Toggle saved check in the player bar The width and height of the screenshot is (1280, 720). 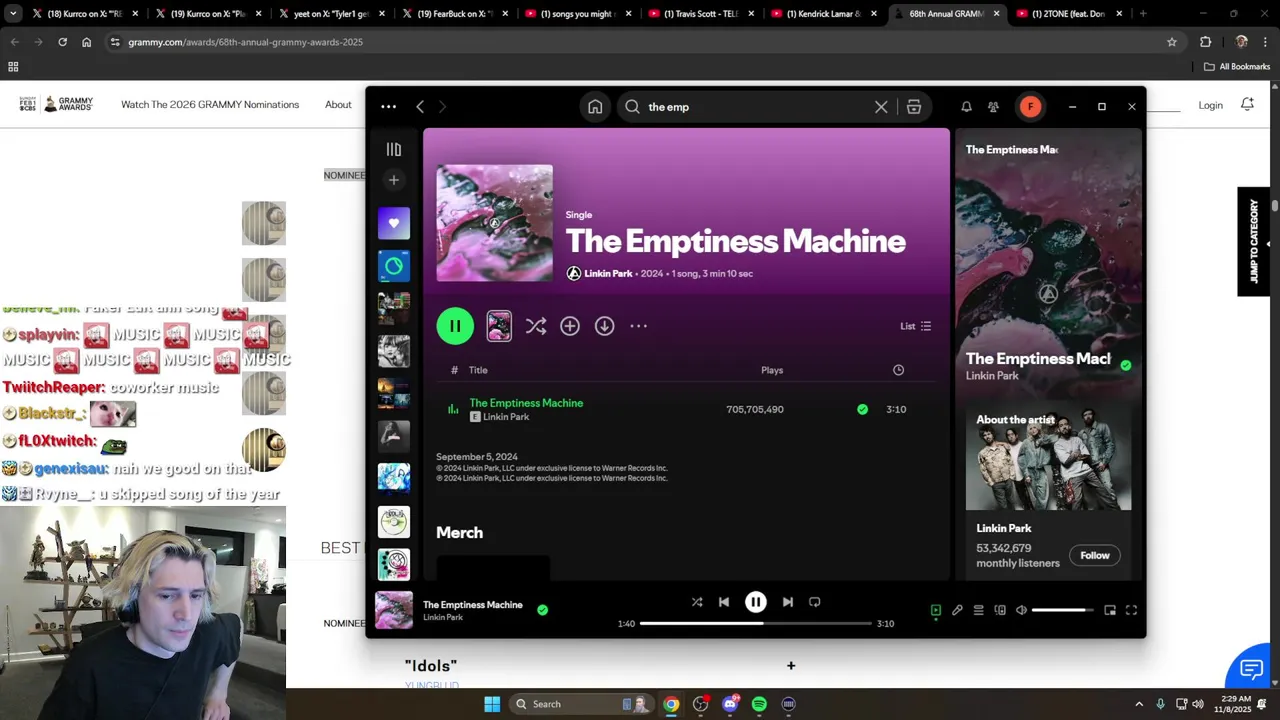pyautogui.click(x=543, y=610)
